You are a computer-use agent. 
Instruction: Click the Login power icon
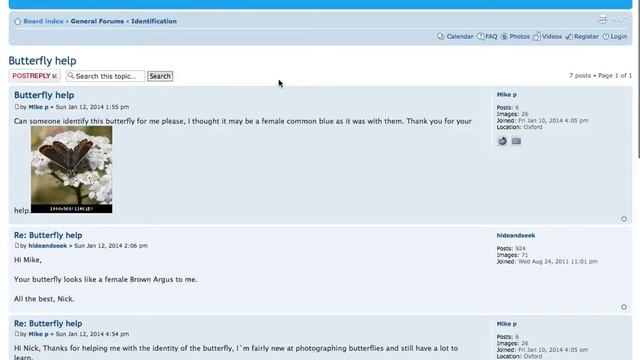[x=606, y=37]
